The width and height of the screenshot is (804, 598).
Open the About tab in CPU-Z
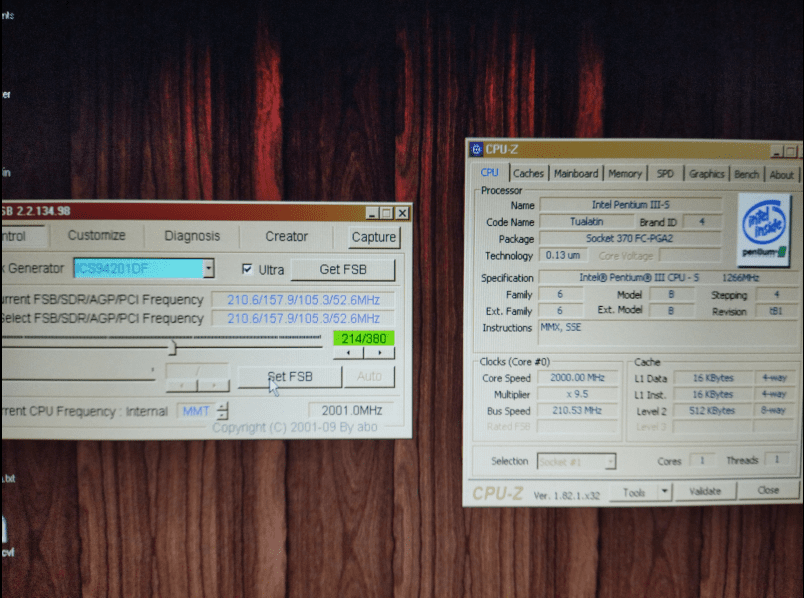coord(781,175)
